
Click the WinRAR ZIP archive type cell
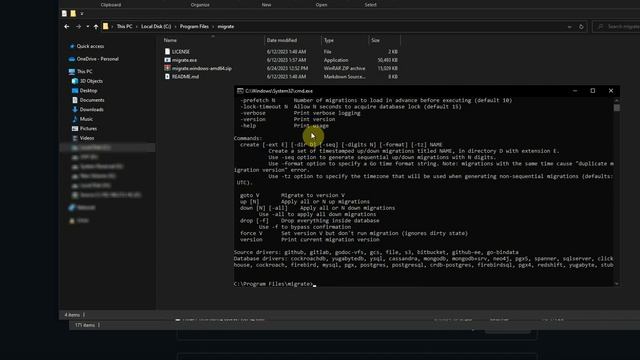[x=344, y=69]
